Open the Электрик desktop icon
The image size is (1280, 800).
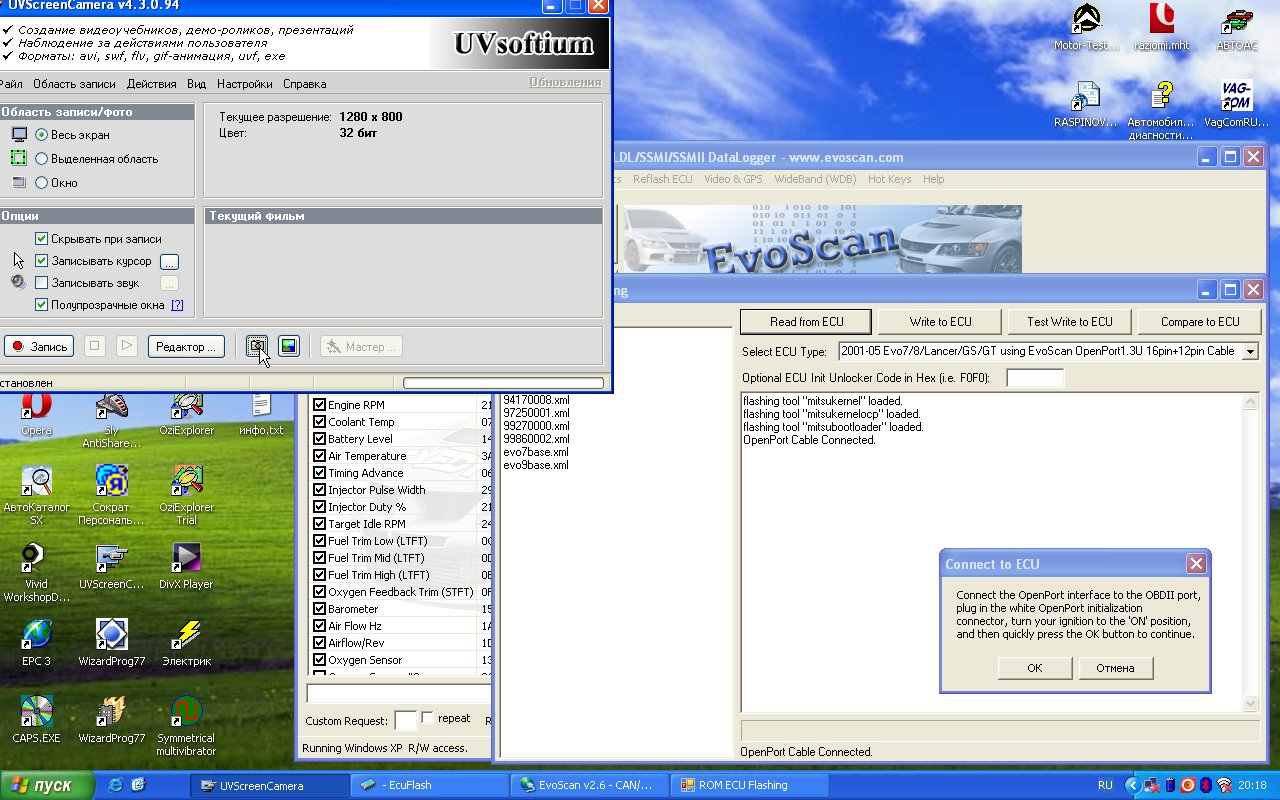[186, 643]
